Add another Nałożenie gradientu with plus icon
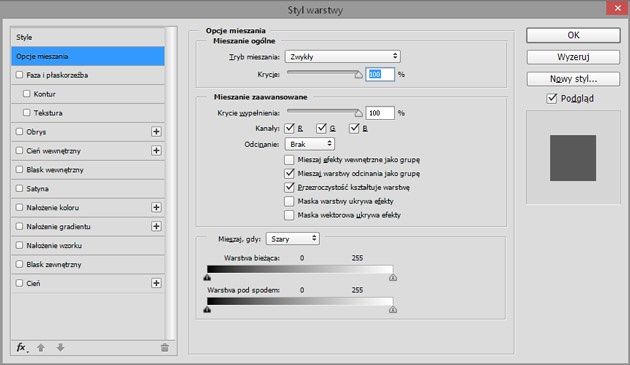 click(x=156, y=226)
